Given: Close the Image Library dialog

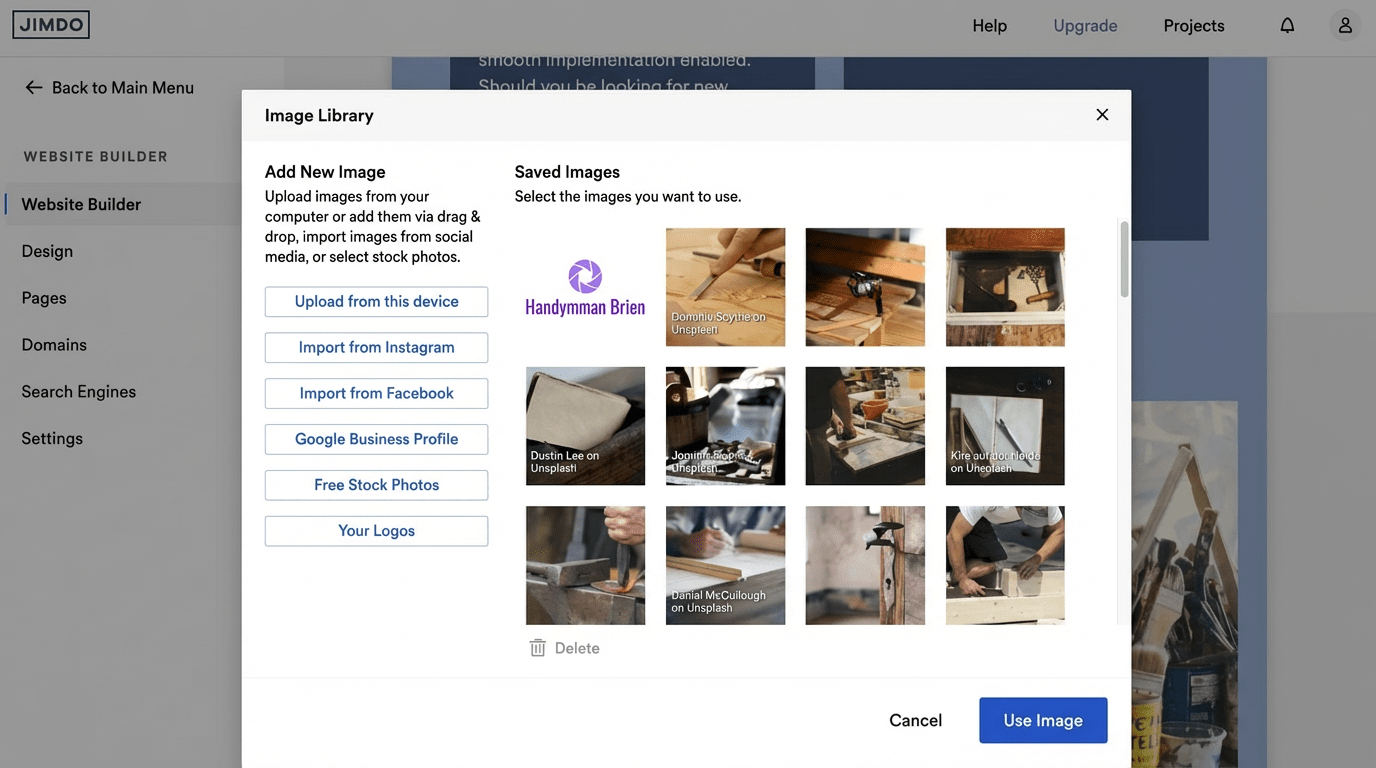Looking at the screenshot, I should click(1102, 115).
